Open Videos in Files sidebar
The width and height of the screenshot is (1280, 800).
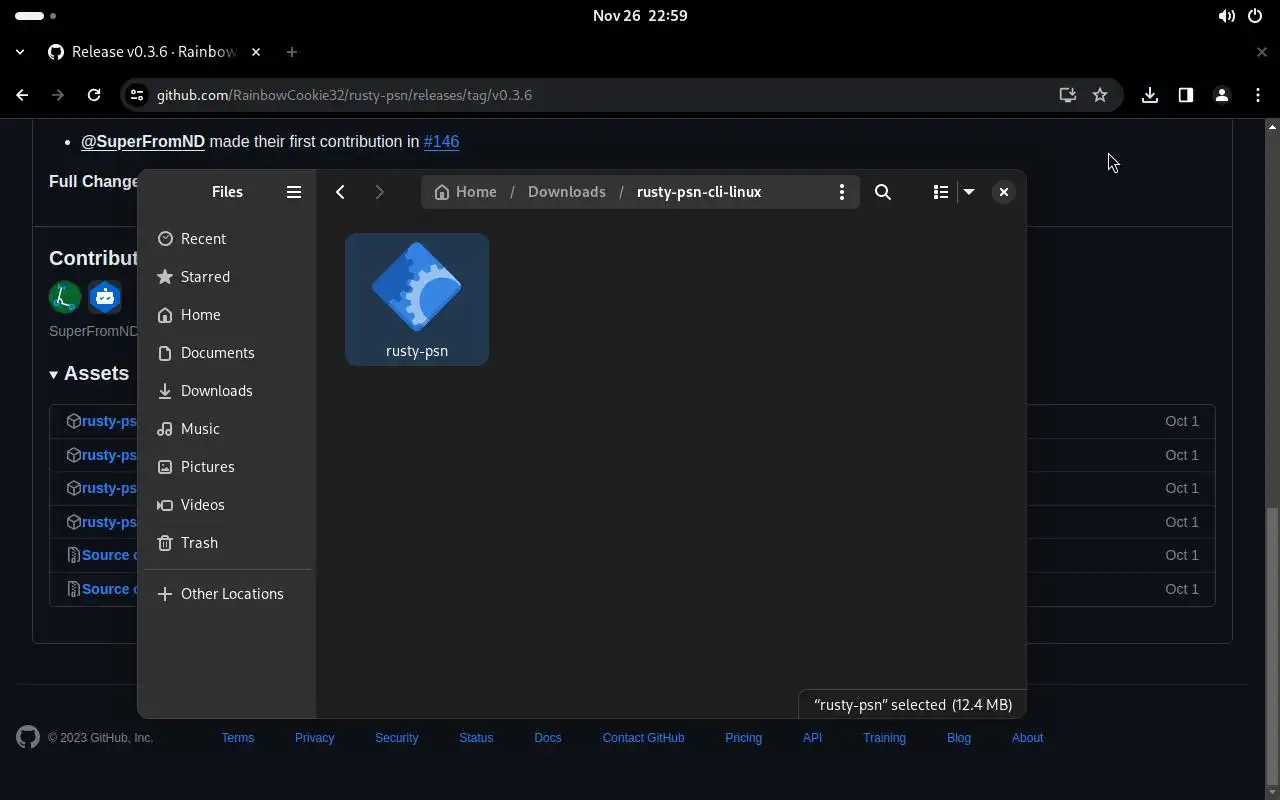tap(228, 505)
